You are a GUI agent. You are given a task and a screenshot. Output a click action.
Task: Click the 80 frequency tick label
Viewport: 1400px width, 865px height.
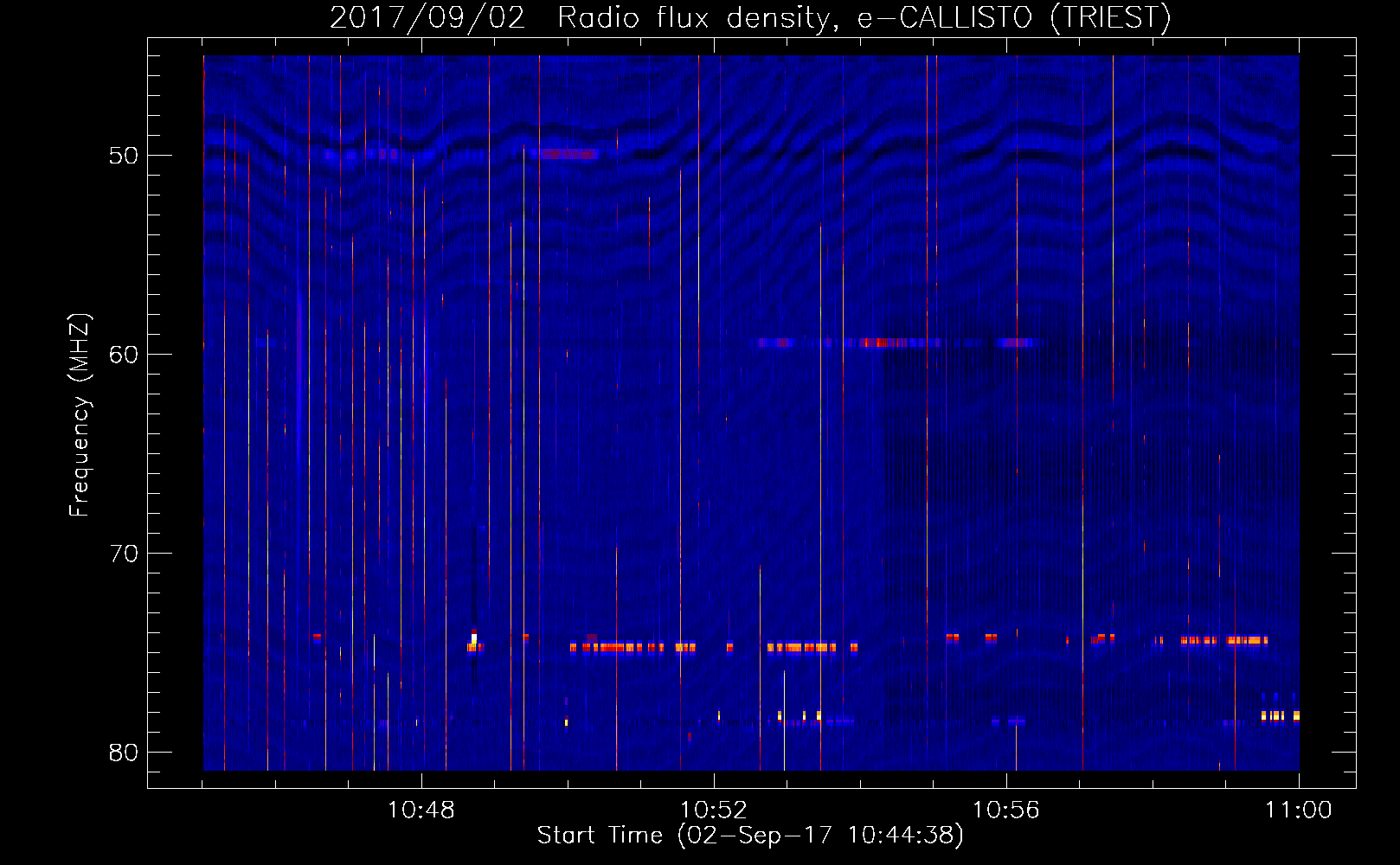coord(124,753)
